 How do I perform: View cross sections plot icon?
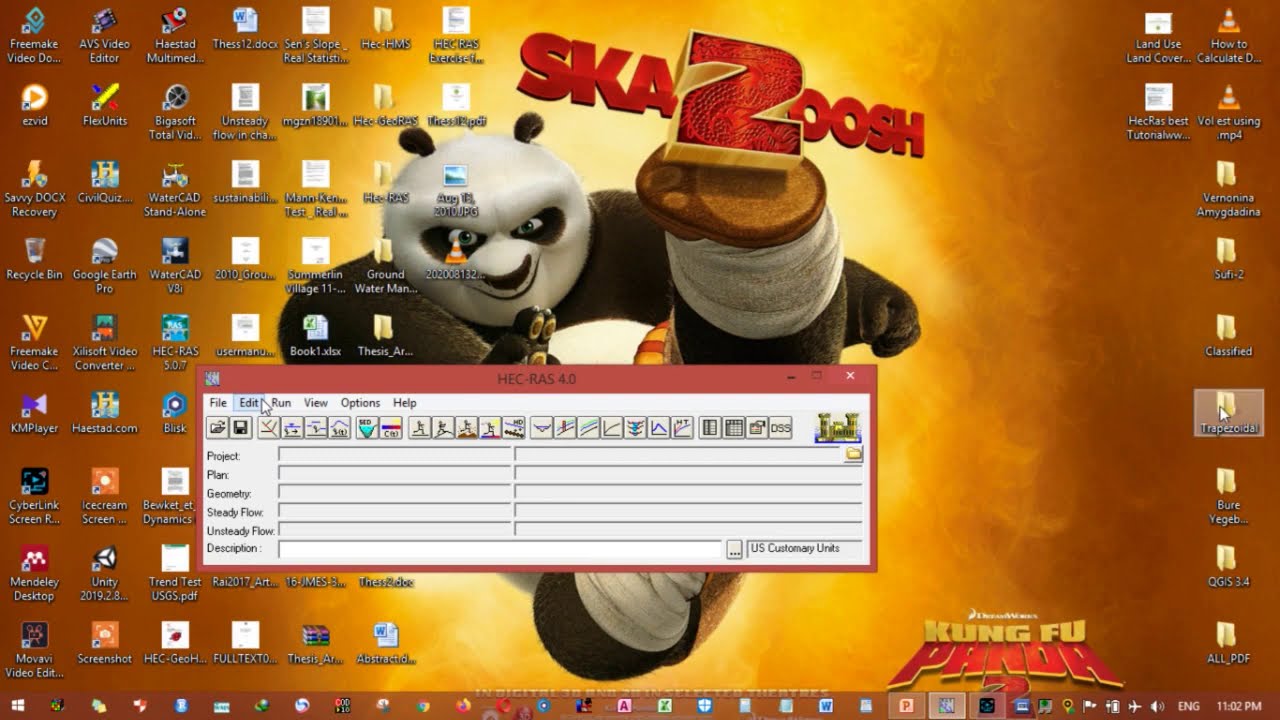(x=541, y=428)
